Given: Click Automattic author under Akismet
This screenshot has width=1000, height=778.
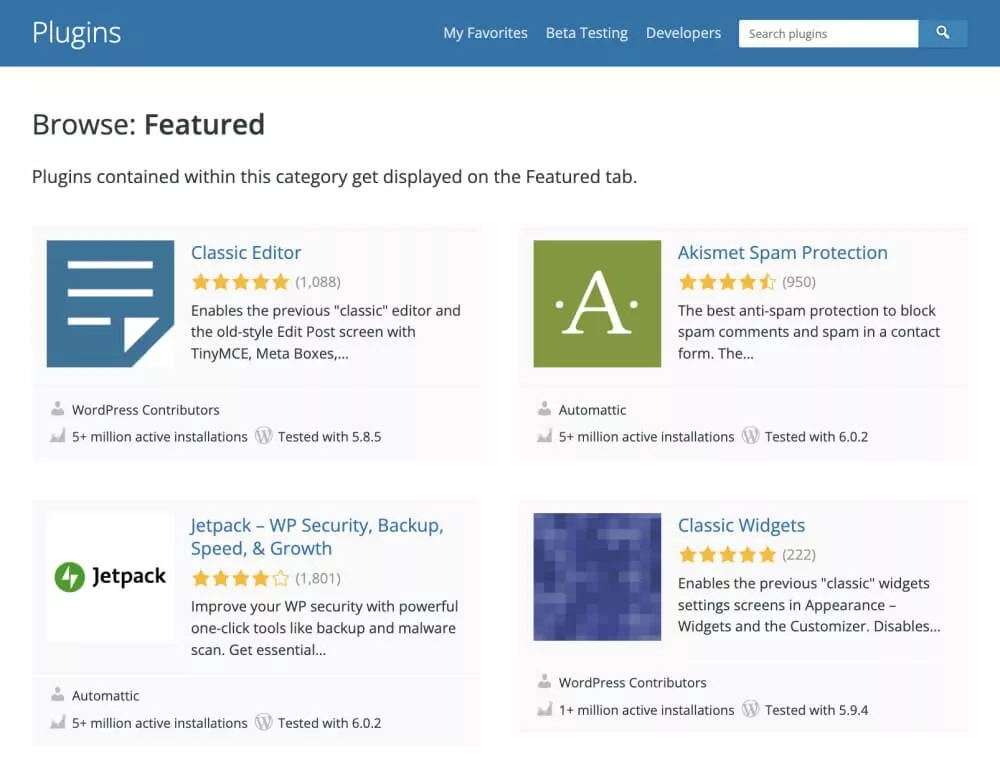Looking at the screenshot, I should [x=592, y=410].
